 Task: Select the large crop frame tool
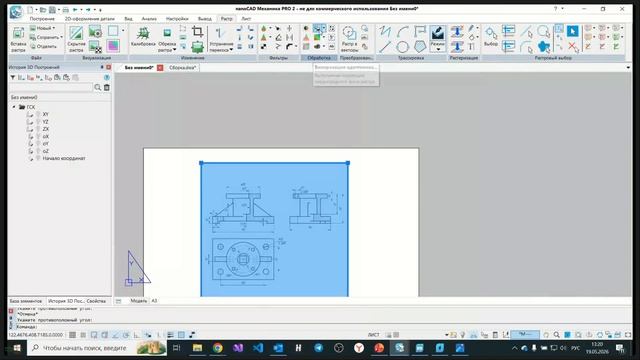(198, 31)
